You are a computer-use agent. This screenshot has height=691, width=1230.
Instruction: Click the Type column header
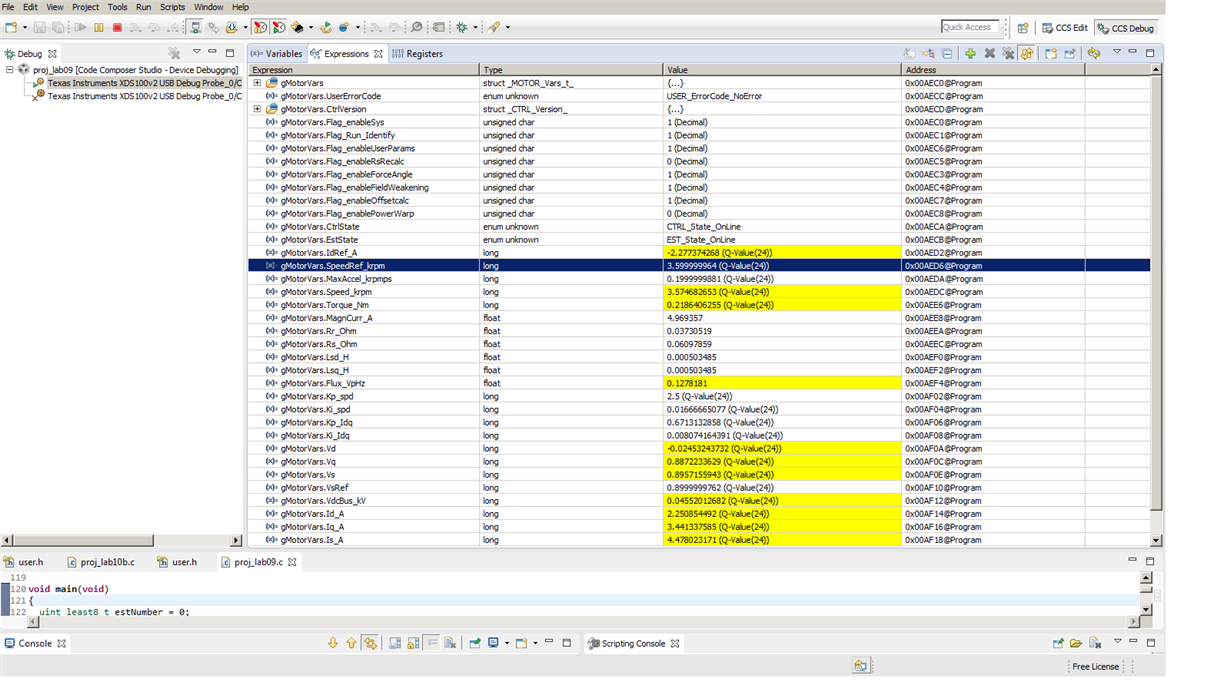point(571,70)
